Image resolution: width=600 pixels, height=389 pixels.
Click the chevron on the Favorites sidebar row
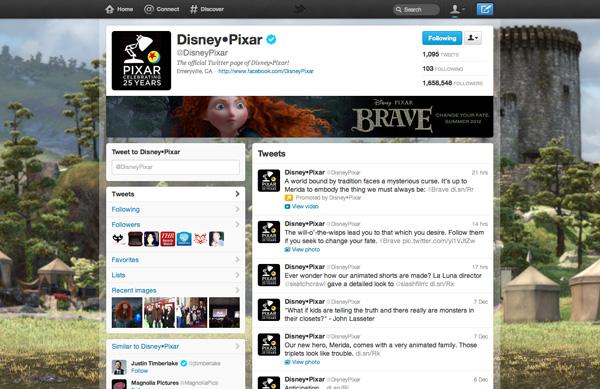tap(237, 260)
